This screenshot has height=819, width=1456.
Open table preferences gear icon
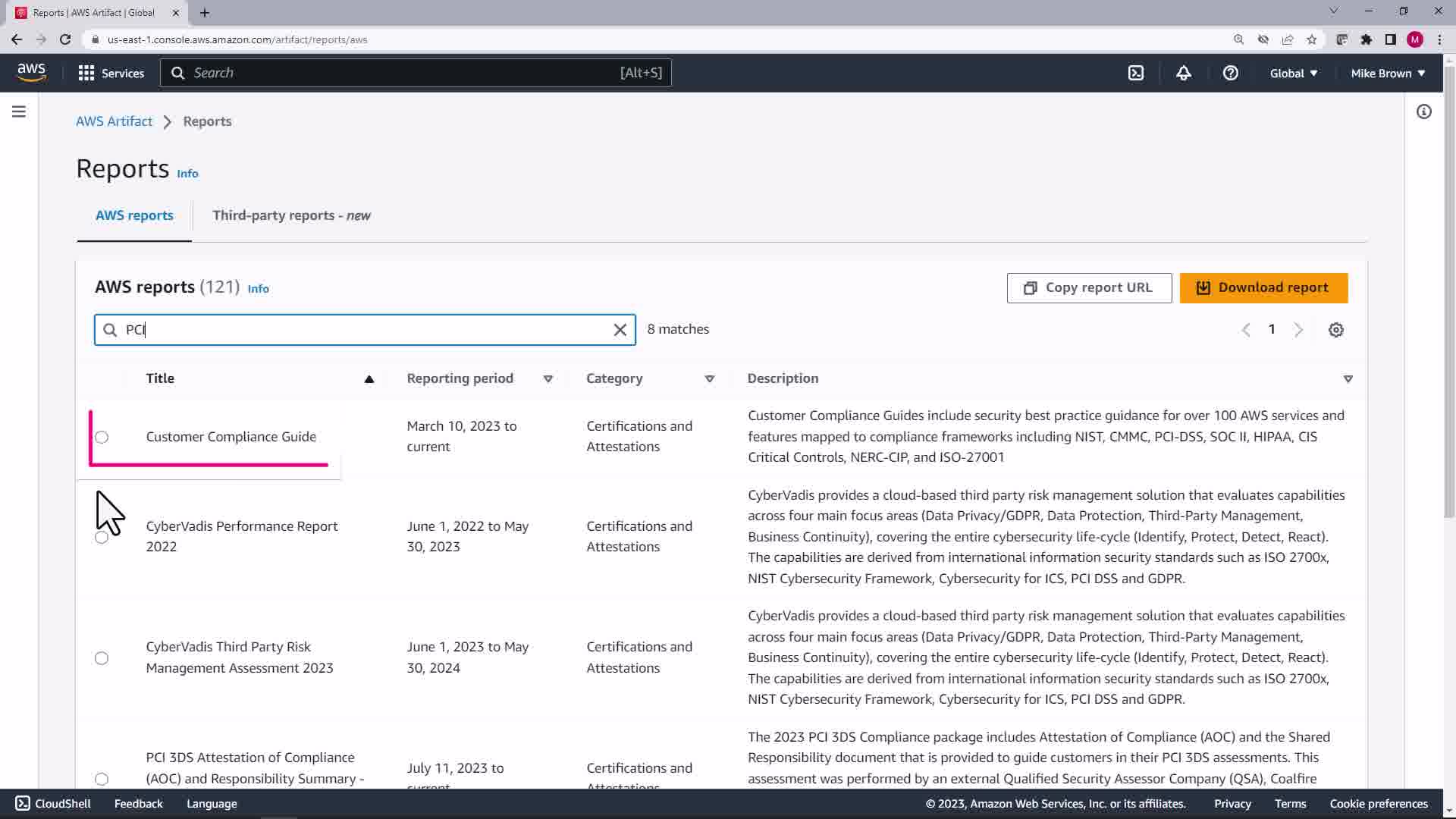coord(1335,330)
